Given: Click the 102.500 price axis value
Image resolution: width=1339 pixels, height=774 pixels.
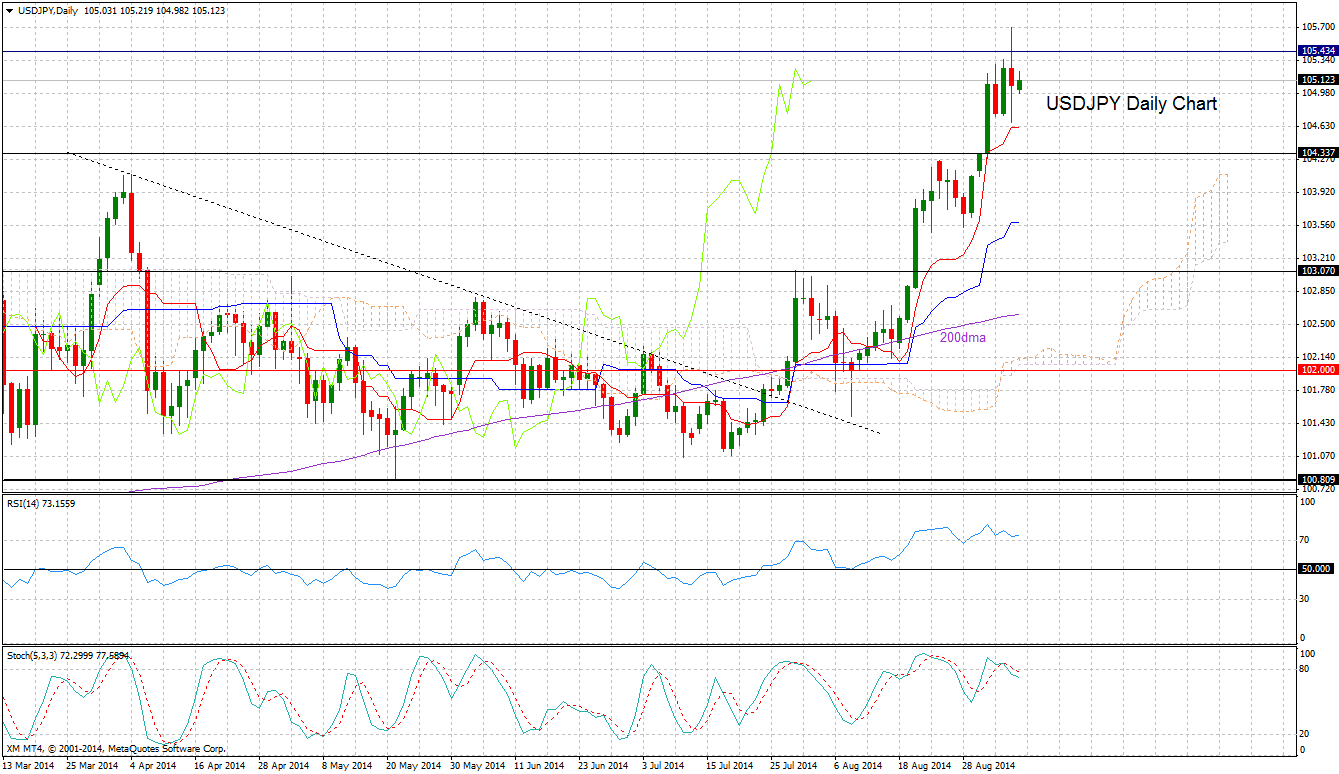Looking at the screenshot, I should (x=1317, y=324).
